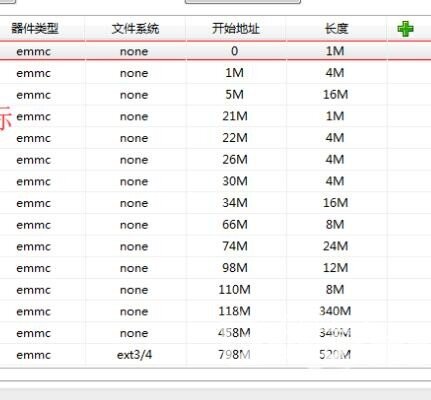This screenshot has height=400, width=431.
Task: Select the start address 98M cell
Action: pos(235,268)
